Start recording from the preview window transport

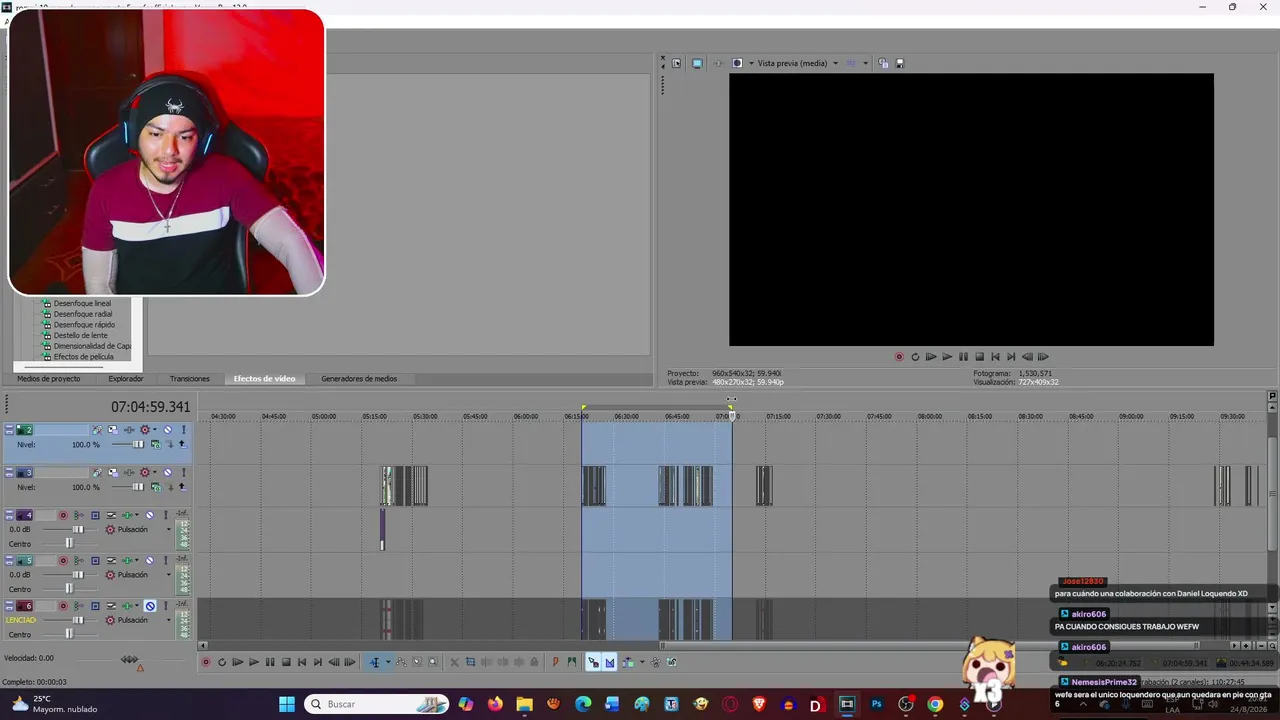point(899,357)
